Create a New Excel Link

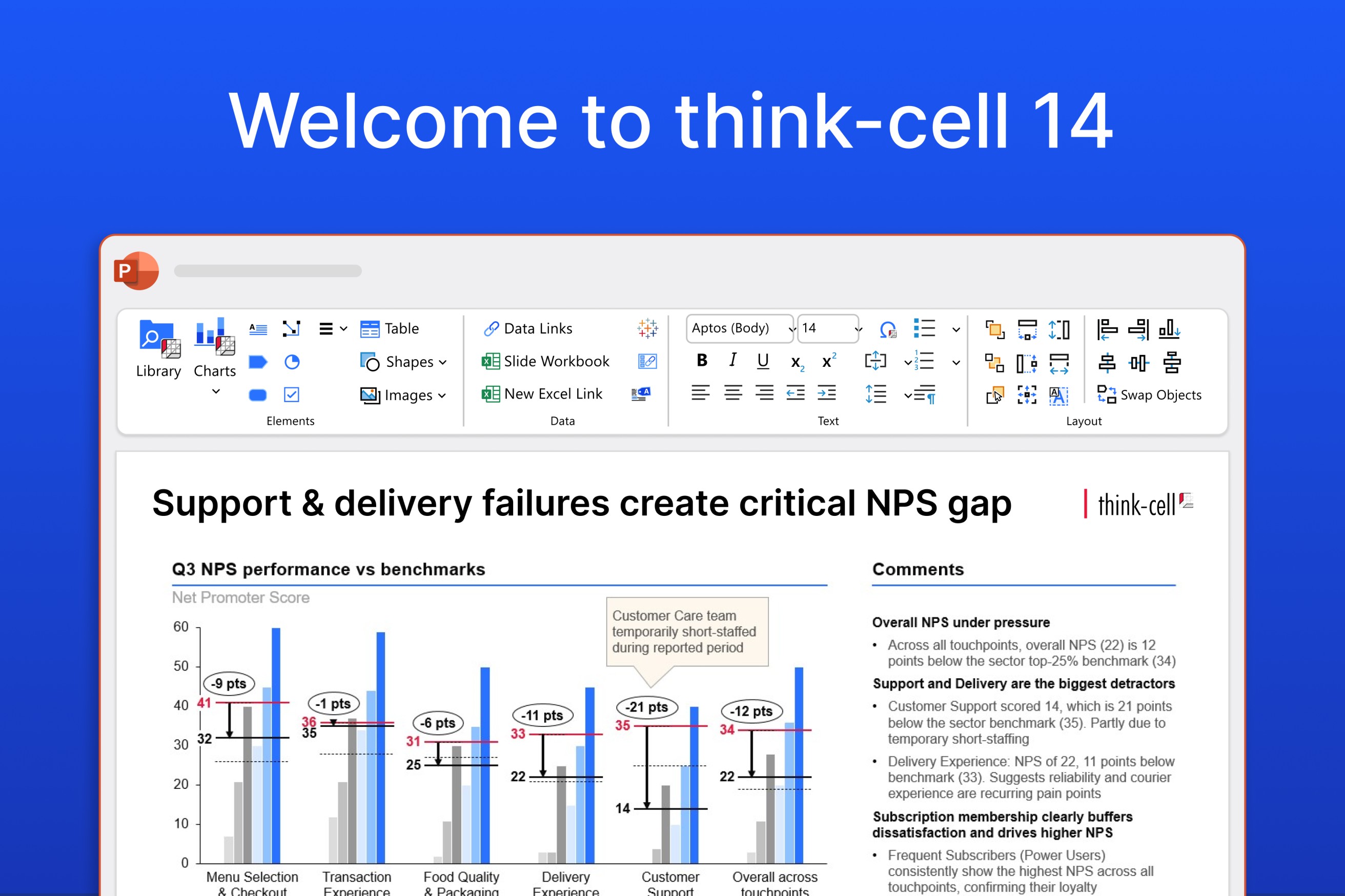click(542, 394)
